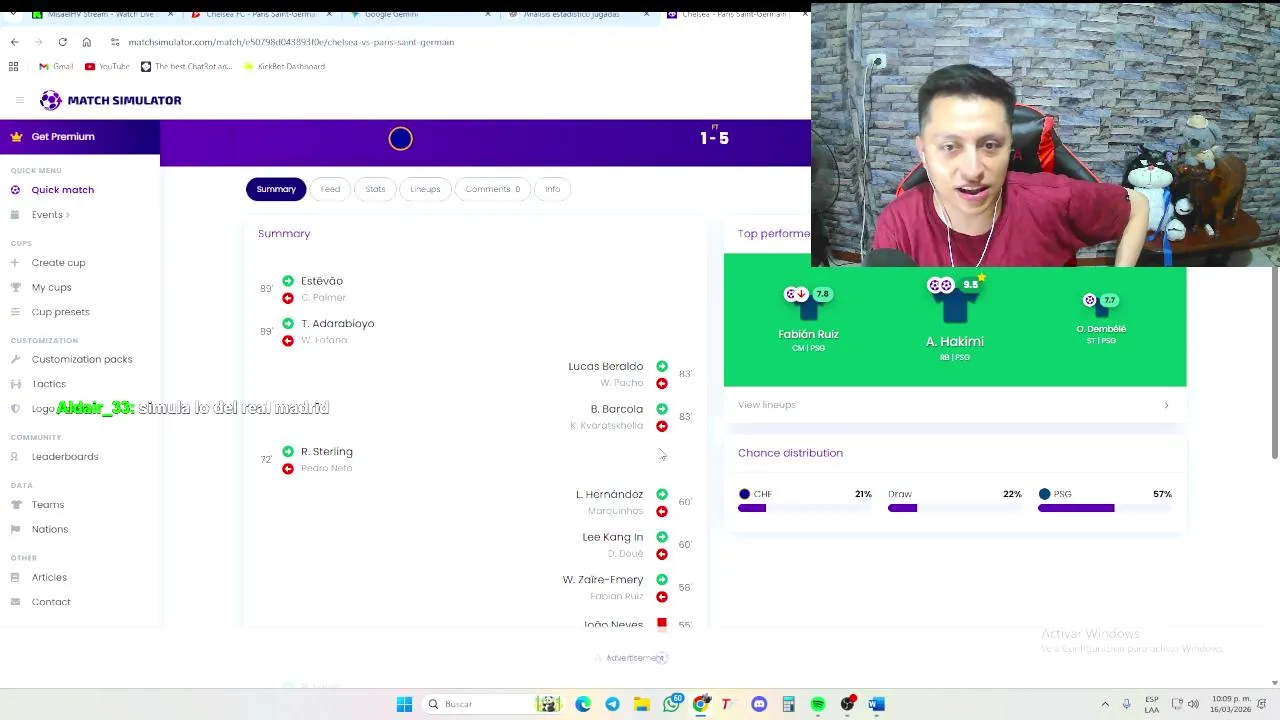Click the CHE chance distribution bar
The image size is (1280, 720).
[805, 508]
